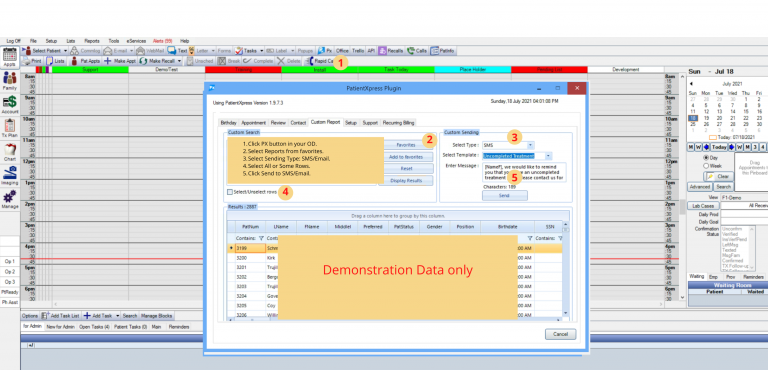Viewport: 768px width, 370px height.
Task: Open the Open Tasks (4) tab
Action: click(x=95, y=327)
